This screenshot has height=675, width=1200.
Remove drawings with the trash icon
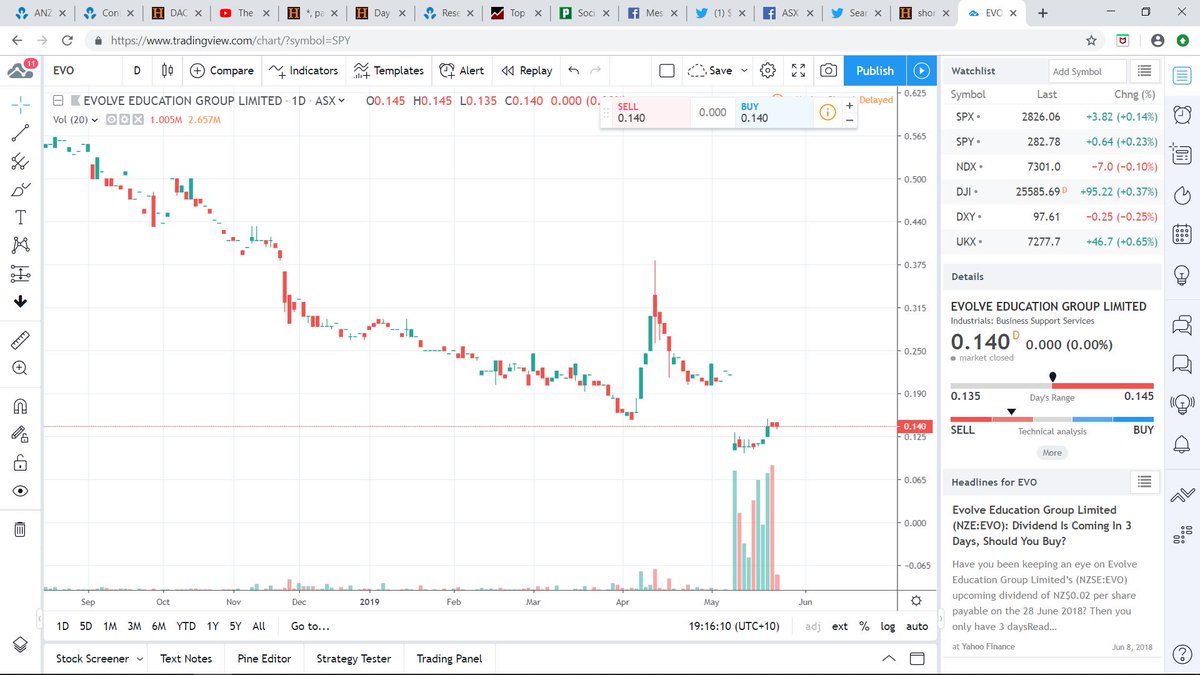(20, 529)
